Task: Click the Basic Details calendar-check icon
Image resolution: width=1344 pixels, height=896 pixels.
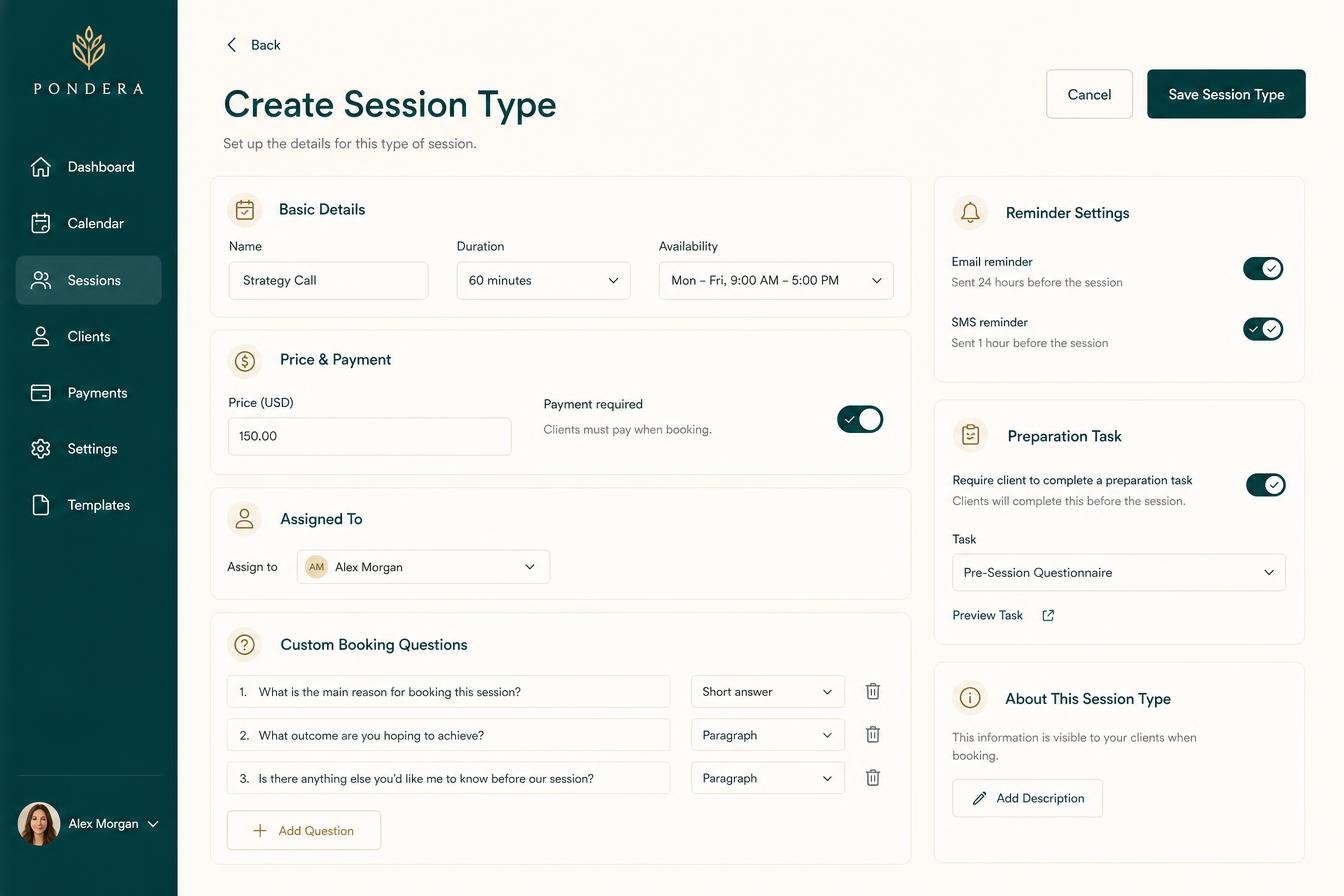Action: pyautogui.click(x=245, y=210)
